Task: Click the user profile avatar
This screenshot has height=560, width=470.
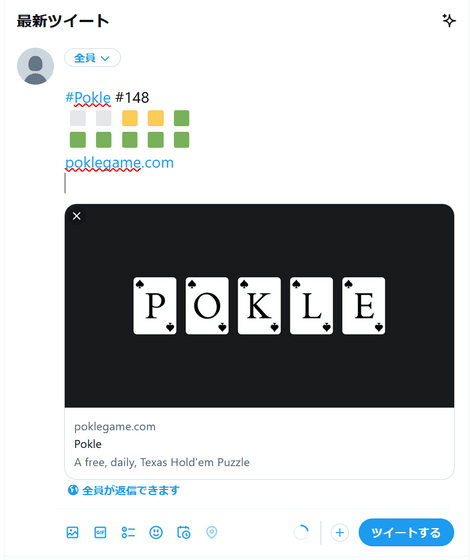Action: 35,66
